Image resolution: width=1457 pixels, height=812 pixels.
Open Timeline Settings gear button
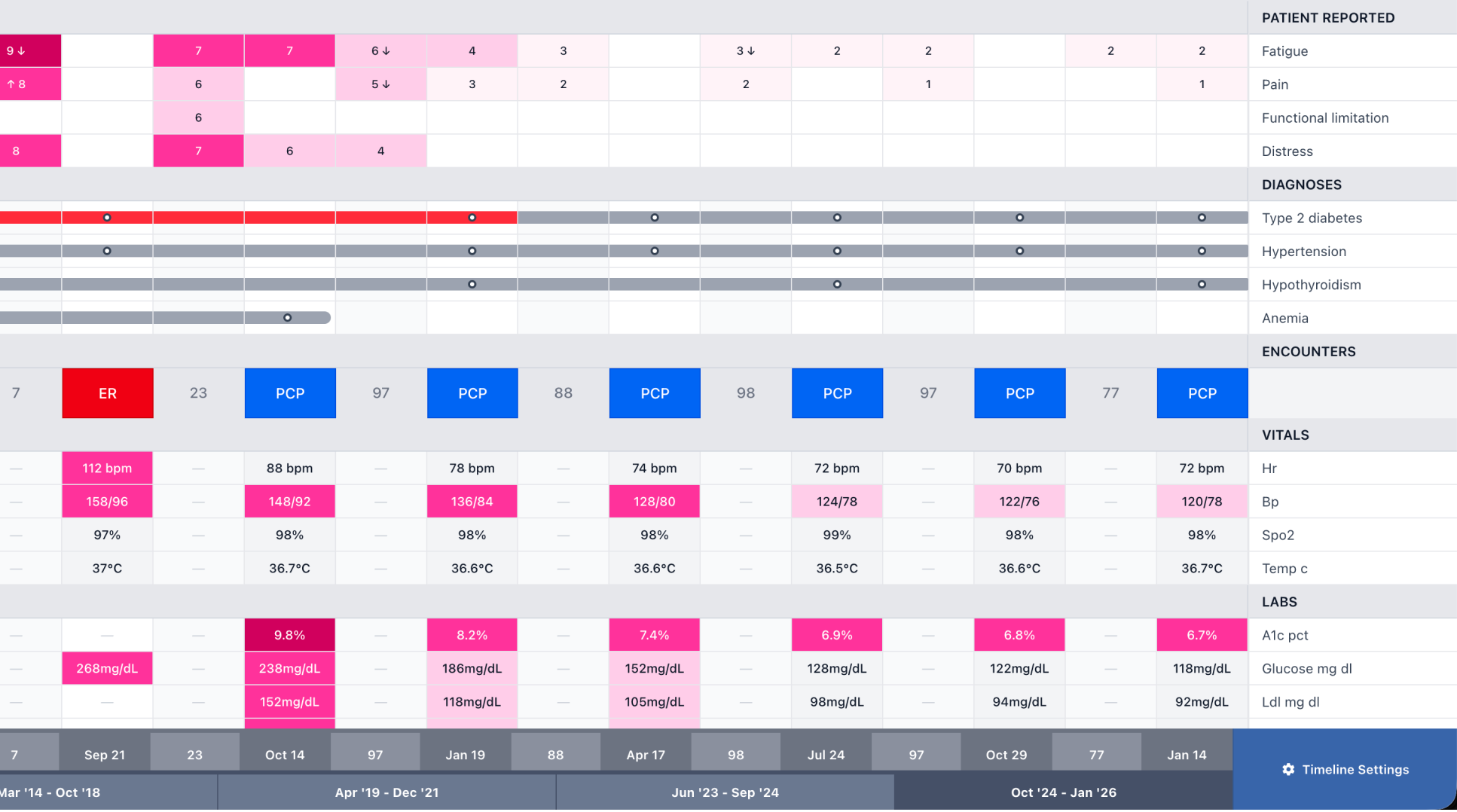click(x=1345, y=769)
